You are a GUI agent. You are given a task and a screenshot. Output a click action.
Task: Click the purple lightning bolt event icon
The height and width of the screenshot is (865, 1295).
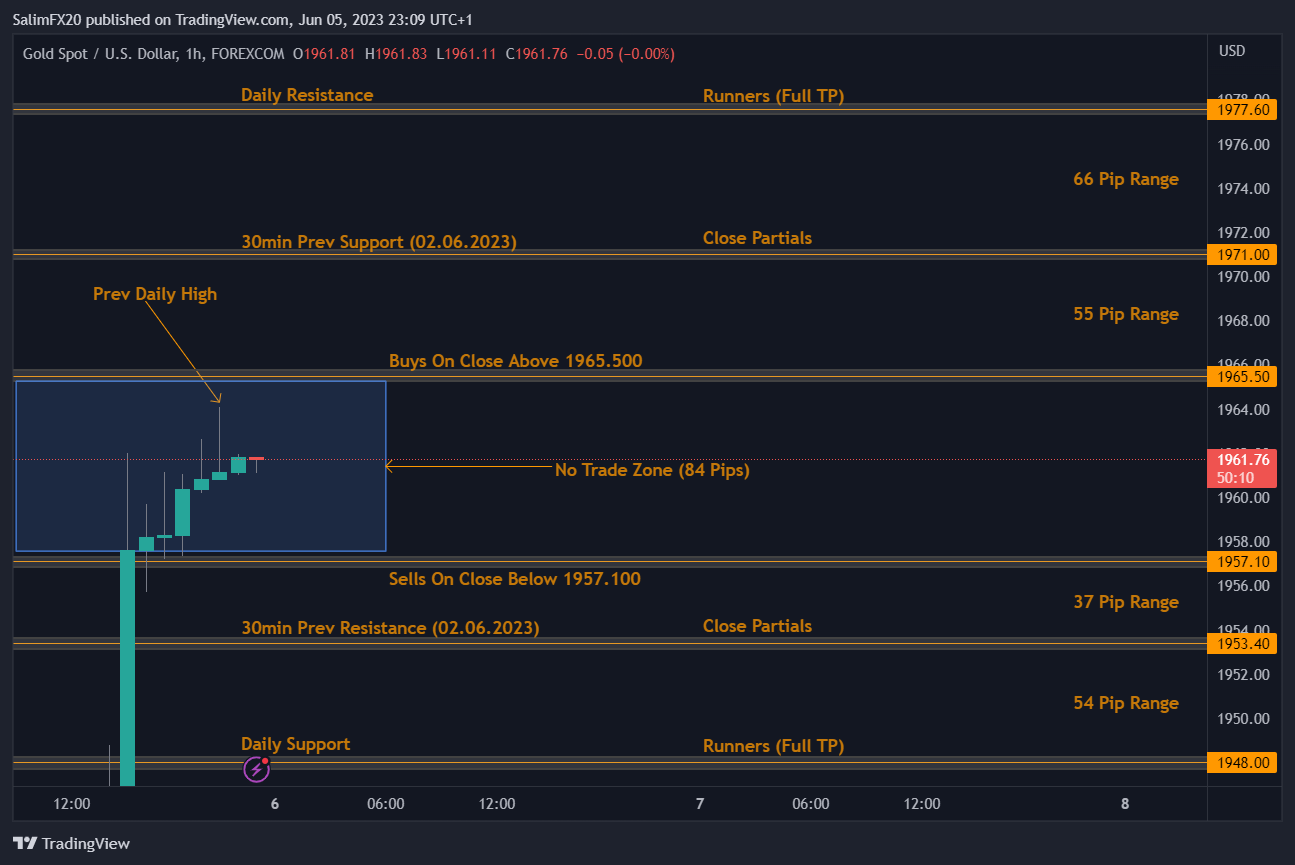(x=256, y=768)
